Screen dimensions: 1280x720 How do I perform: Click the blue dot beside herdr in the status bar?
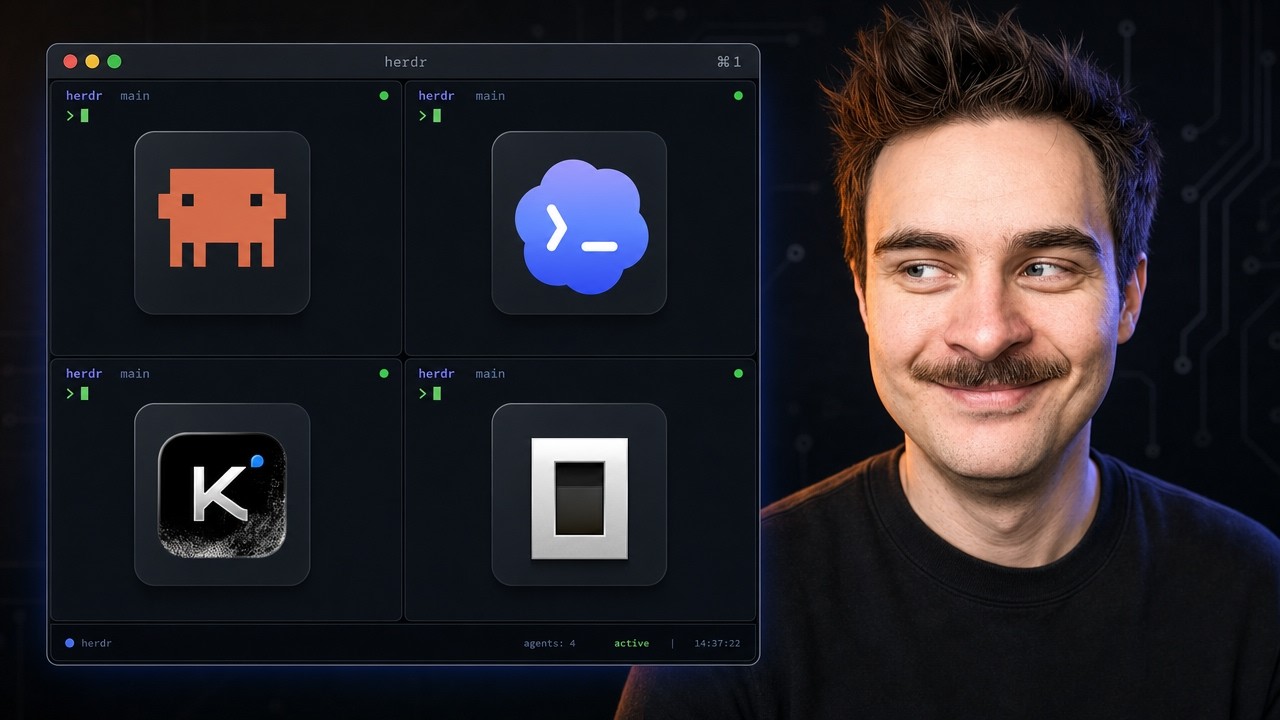click(69, 643)
